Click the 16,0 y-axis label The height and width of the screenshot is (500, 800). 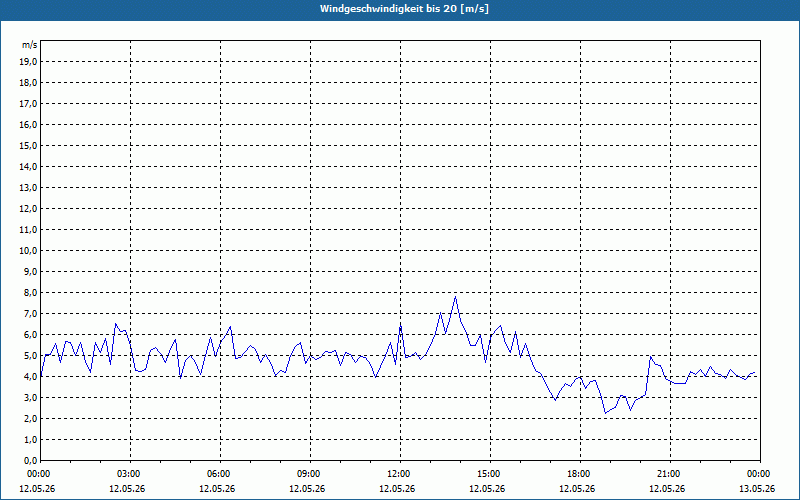pyautogui.click(x=28, y=124)
